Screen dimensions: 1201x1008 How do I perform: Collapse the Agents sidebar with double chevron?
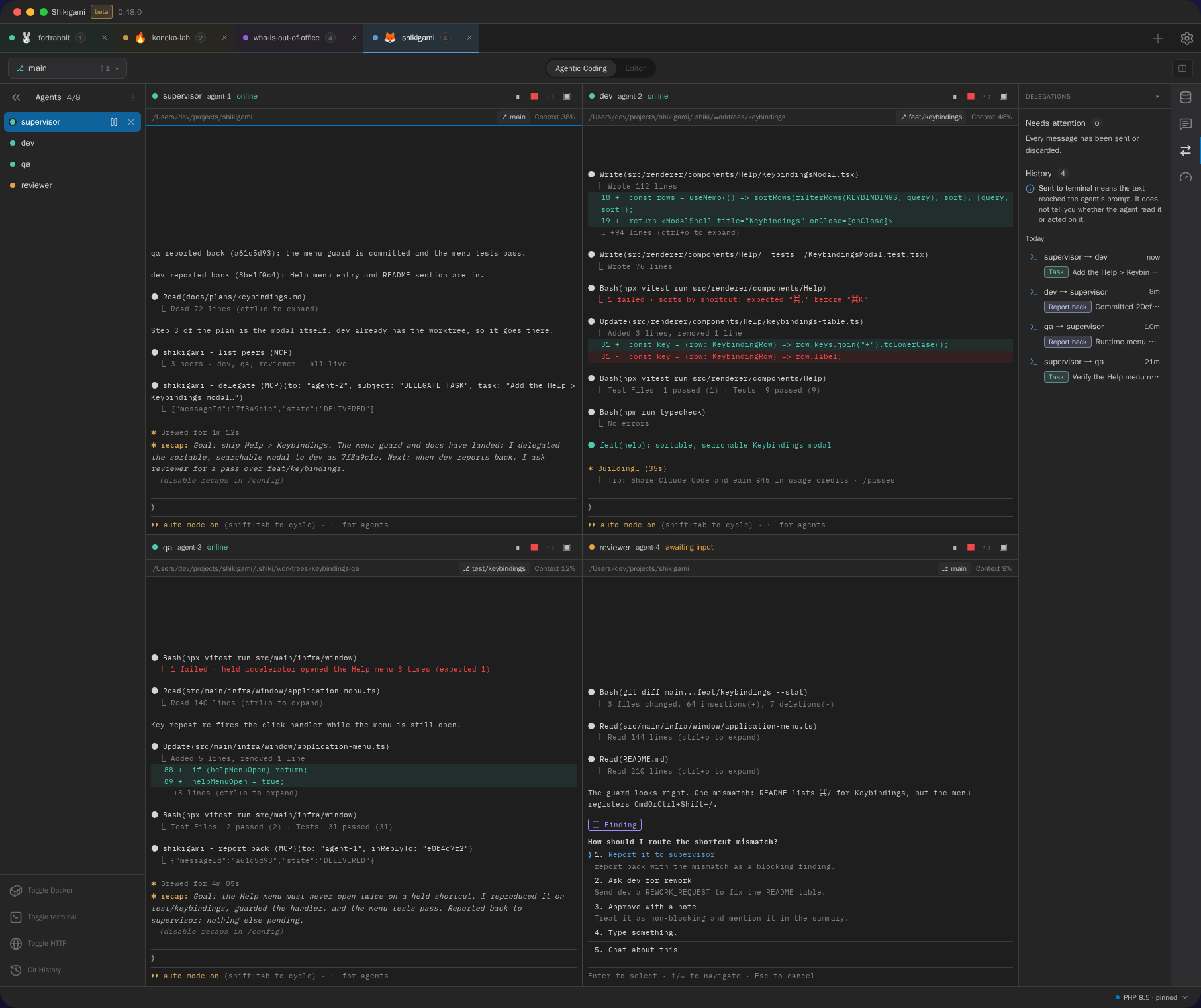[x=16, y=97]
